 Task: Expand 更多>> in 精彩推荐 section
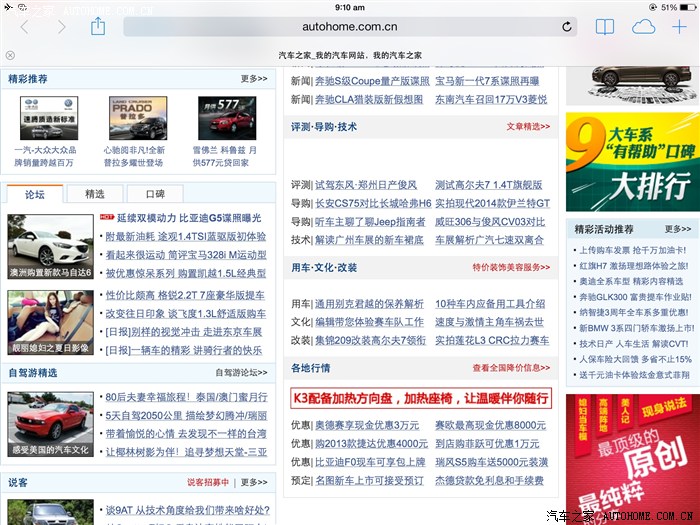254,79
